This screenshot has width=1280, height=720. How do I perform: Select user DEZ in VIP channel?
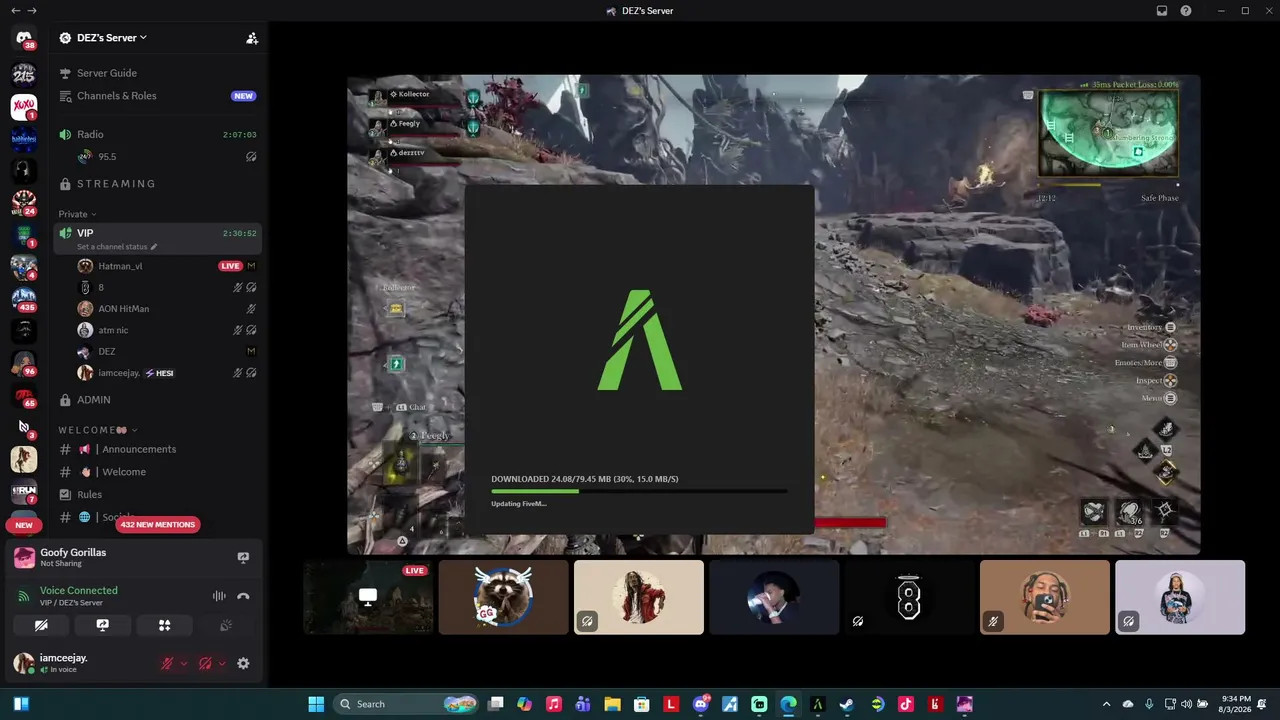click(x=166, y=352)
